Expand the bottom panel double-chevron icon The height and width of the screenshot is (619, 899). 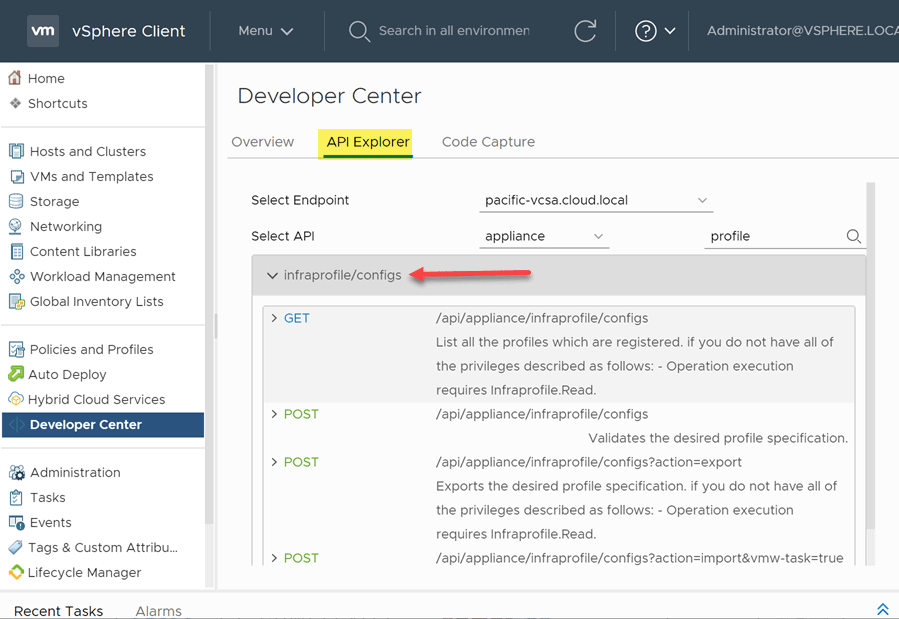[882, 609]
